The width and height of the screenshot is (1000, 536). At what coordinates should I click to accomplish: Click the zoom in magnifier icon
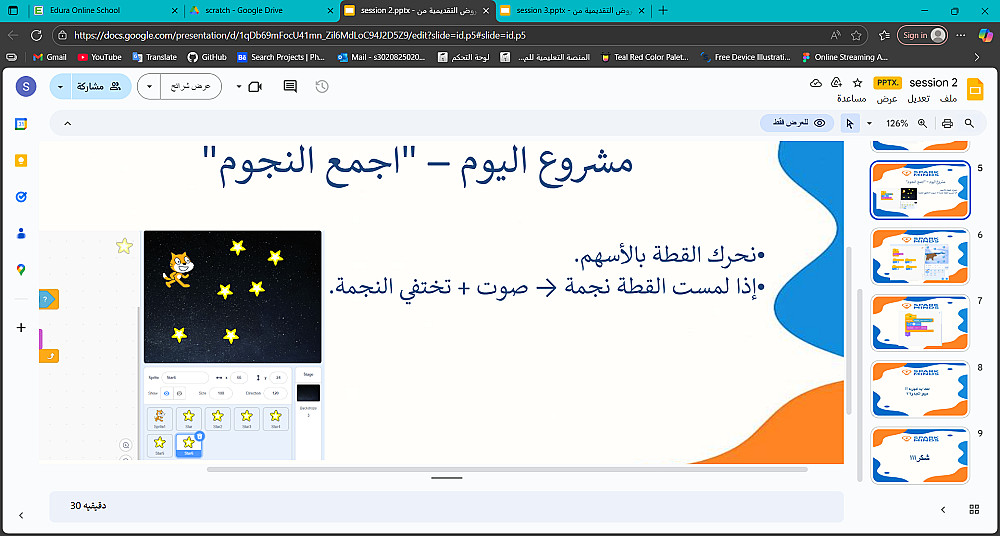click(x=922, y=123)
